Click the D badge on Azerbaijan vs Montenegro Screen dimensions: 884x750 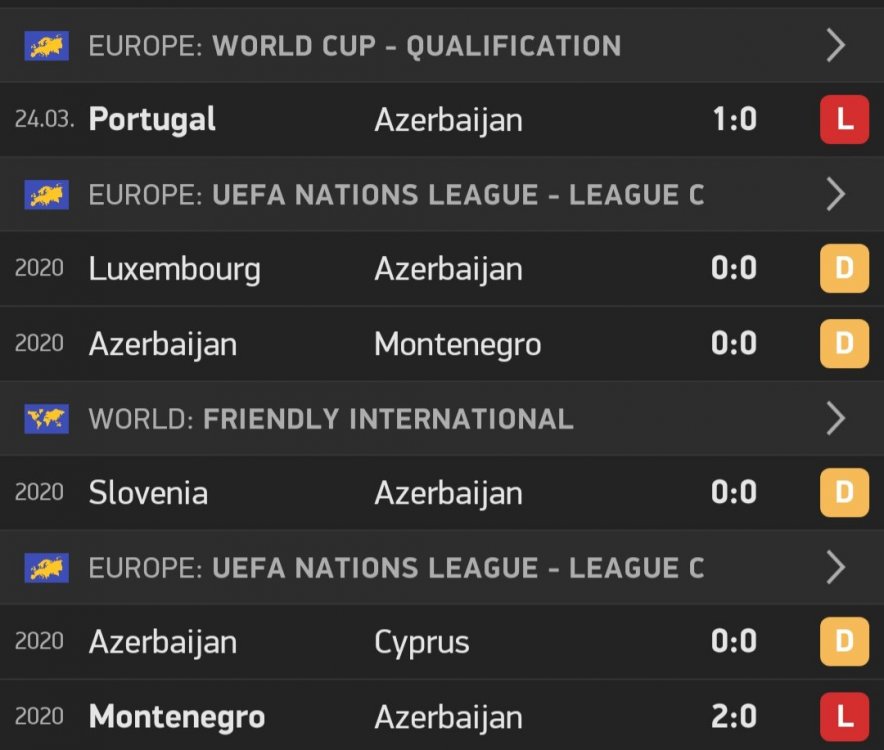[x=844, y=344]
